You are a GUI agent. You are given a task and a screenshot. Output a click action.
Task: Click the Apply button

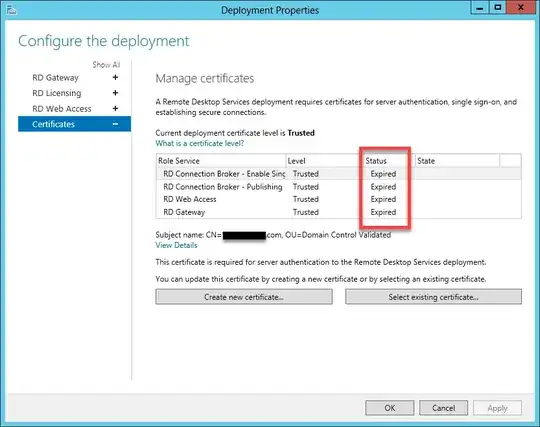pyautogui.click(x=497, y=408)
